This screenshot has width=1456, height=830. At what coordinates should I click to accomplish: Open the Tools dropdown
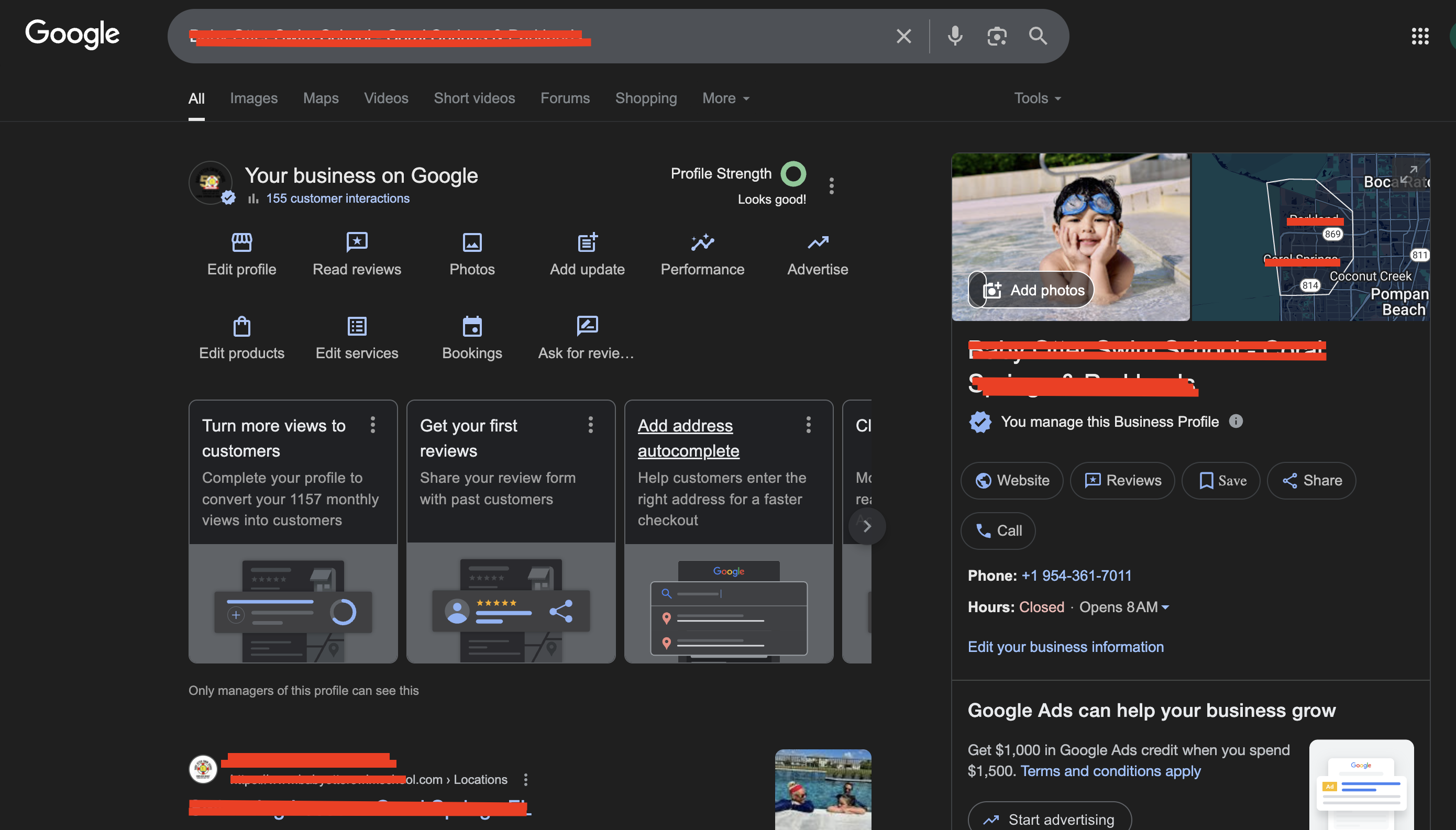[x=1037, y=98]
